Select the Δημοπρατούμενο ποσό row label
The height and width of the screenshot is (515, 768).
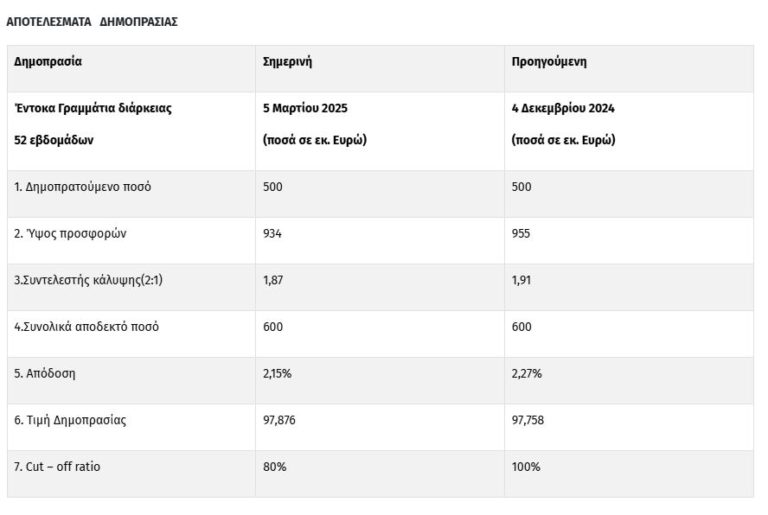point(83,187)
